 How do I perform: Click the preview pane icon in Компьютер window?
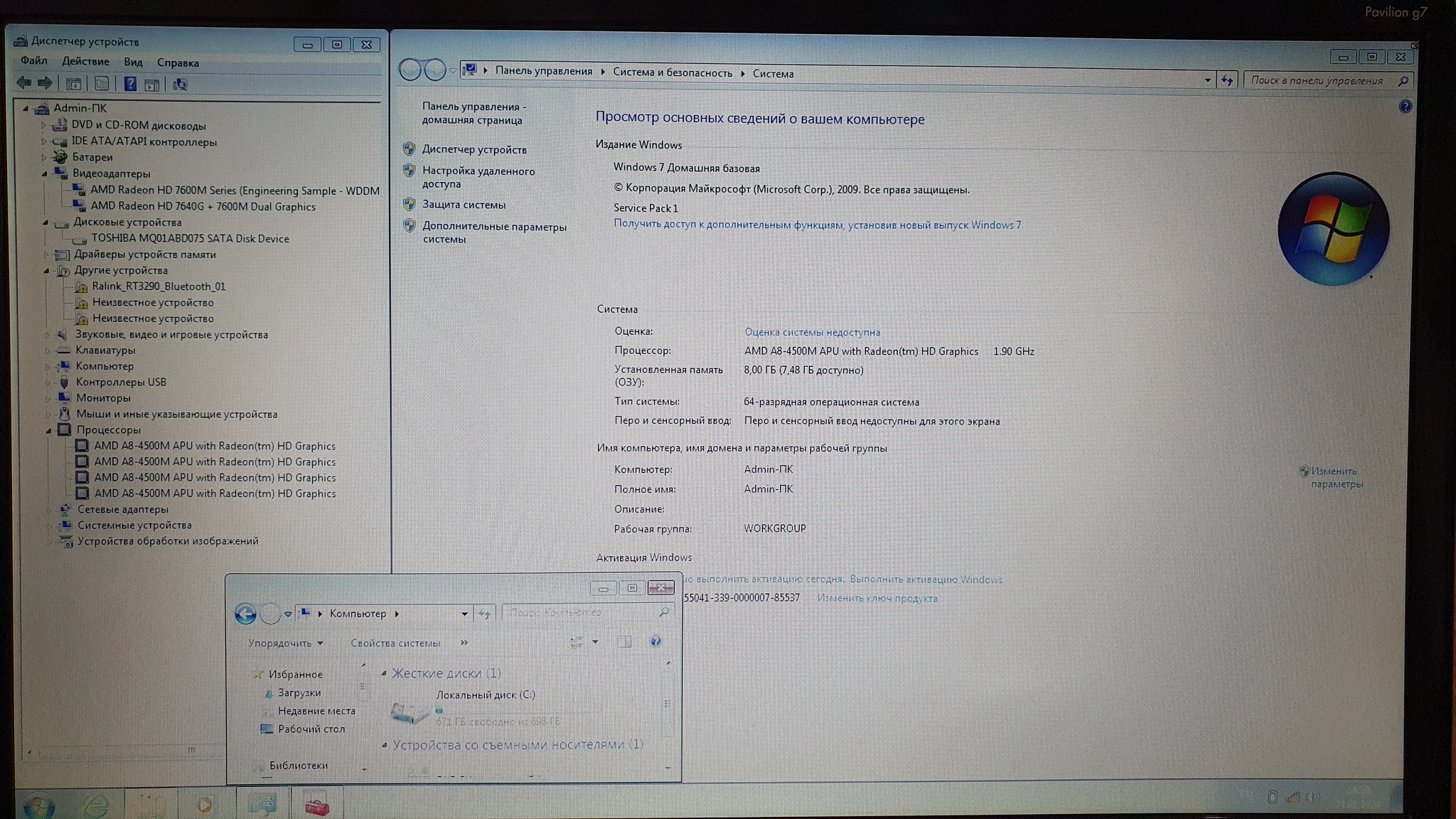pyautogui.click(x=624, y=642)
